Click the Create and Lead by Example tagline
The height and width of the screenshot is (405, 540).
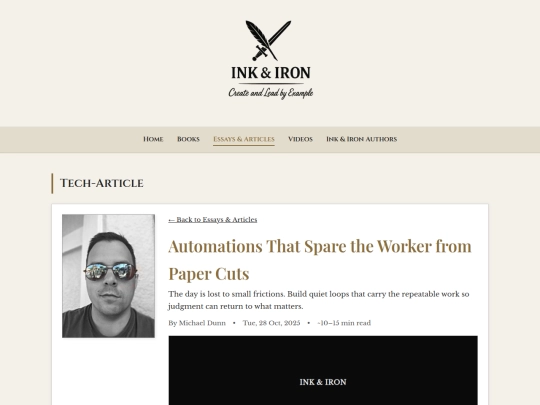pos(271,93)
